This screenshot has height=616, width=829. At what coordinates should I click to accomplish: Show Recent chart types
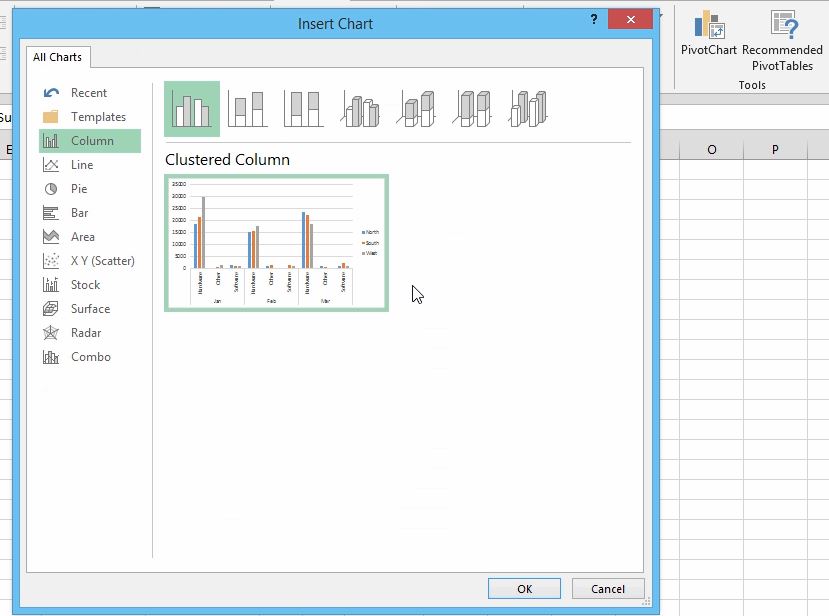88,93
